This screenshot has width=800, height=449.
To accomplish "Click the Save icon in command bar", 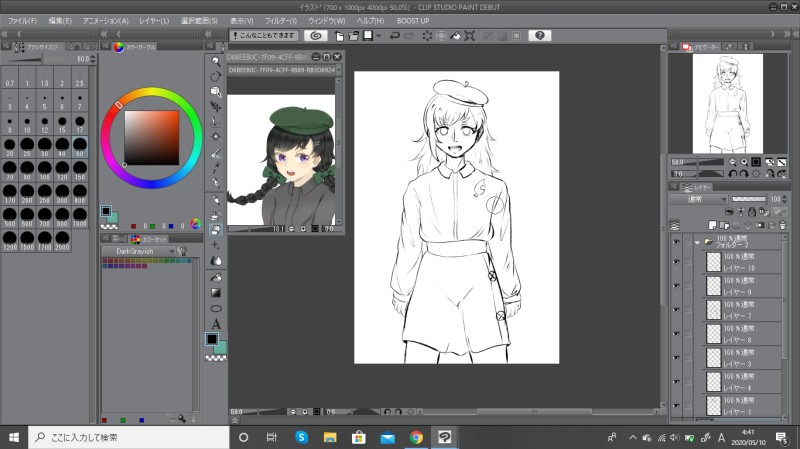I will [367, 35].
